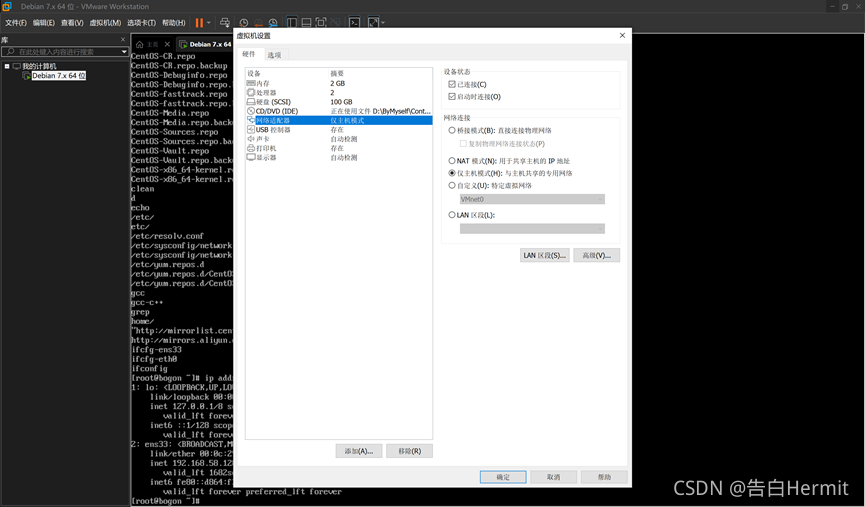
Task: Open the stretch display dropdown arrow
Action: tap(383, 23)
